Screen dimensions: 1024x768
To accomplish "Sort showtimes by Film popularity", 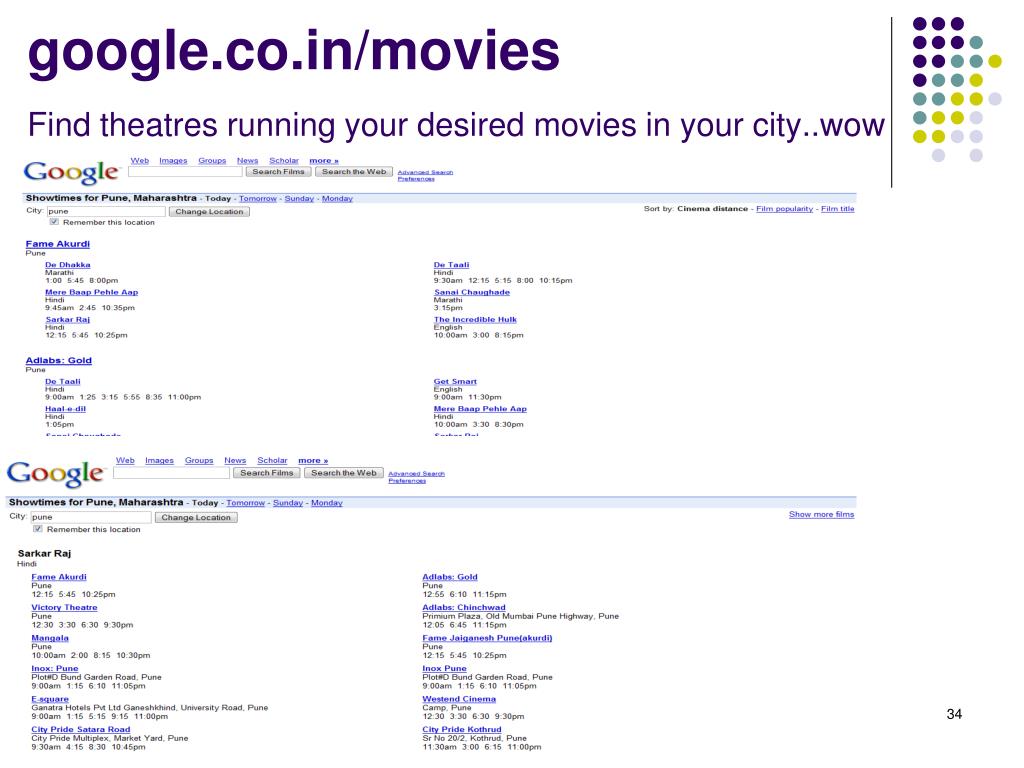I will 784,209.
